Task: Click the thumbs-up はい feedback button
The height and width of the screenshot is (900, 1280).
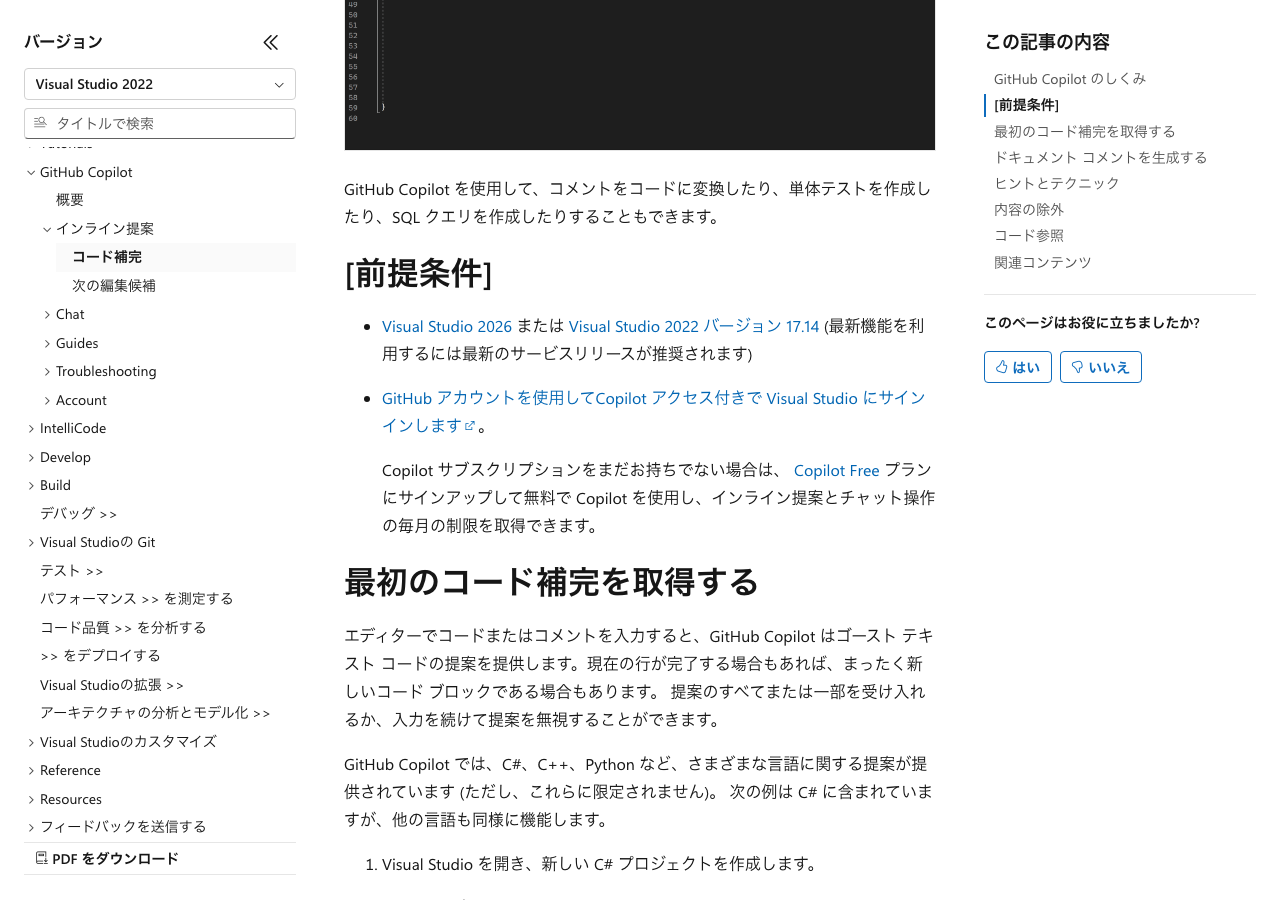Action: [x=1017, y=367]
